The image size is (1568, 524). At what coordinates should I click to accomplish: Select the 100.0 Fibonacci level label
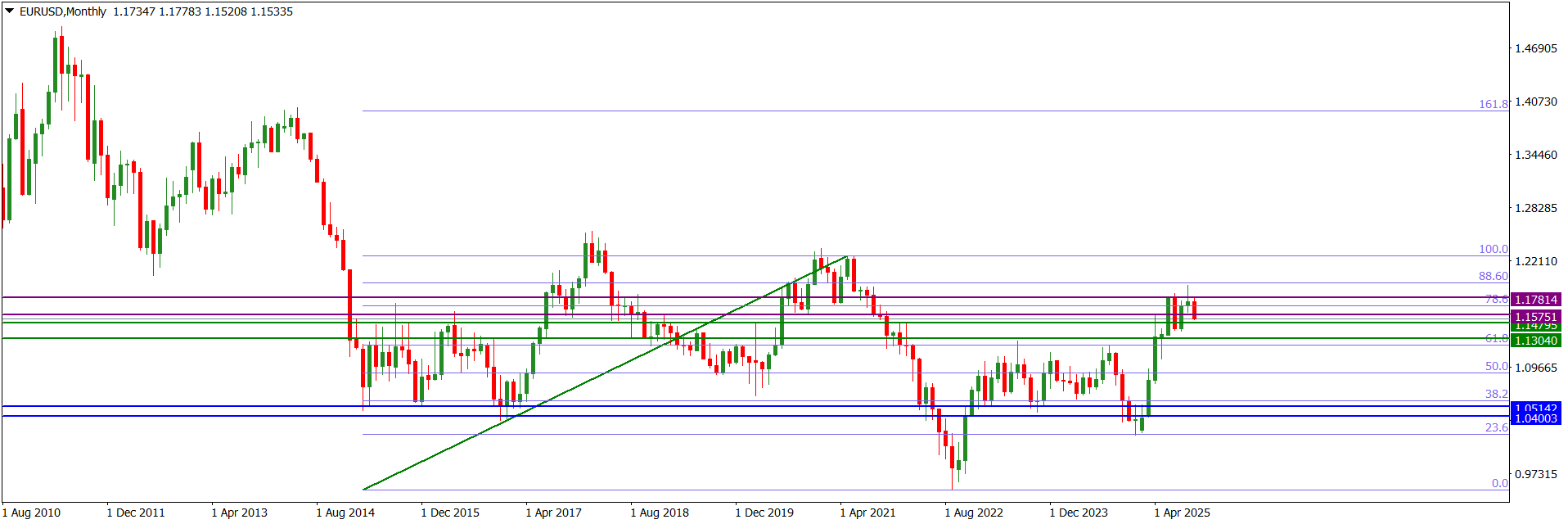point(1493,249)
